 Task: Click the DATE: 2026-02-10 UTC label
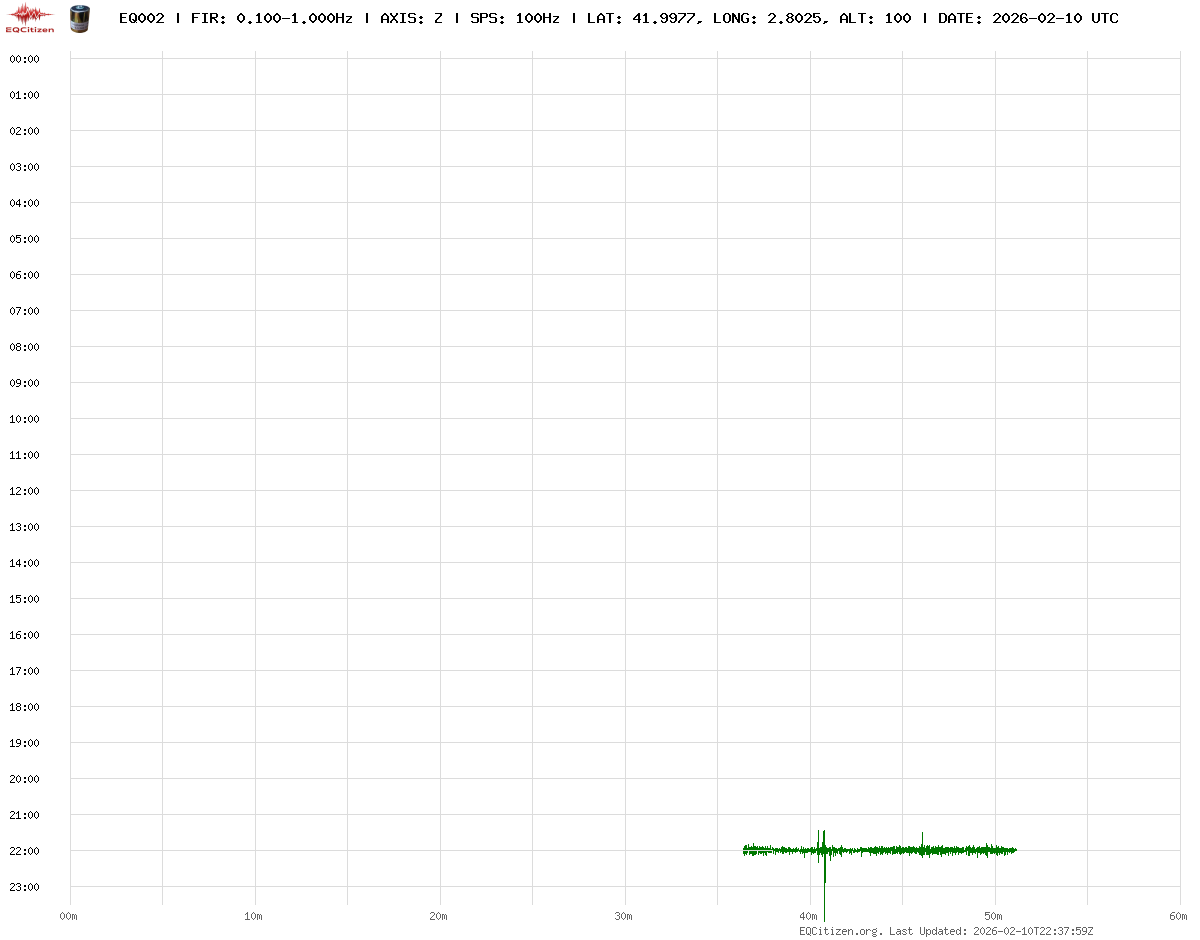[1028, 19]
